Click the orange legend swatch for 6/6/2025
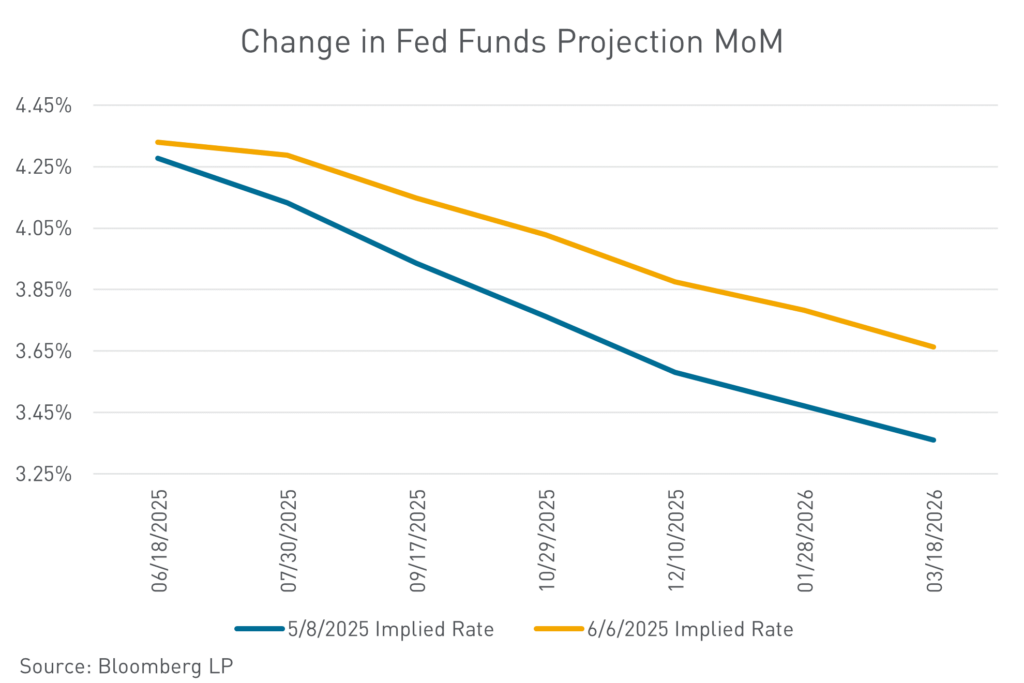Viewport: 1024px width, 683px height. [x=562, y=629]
